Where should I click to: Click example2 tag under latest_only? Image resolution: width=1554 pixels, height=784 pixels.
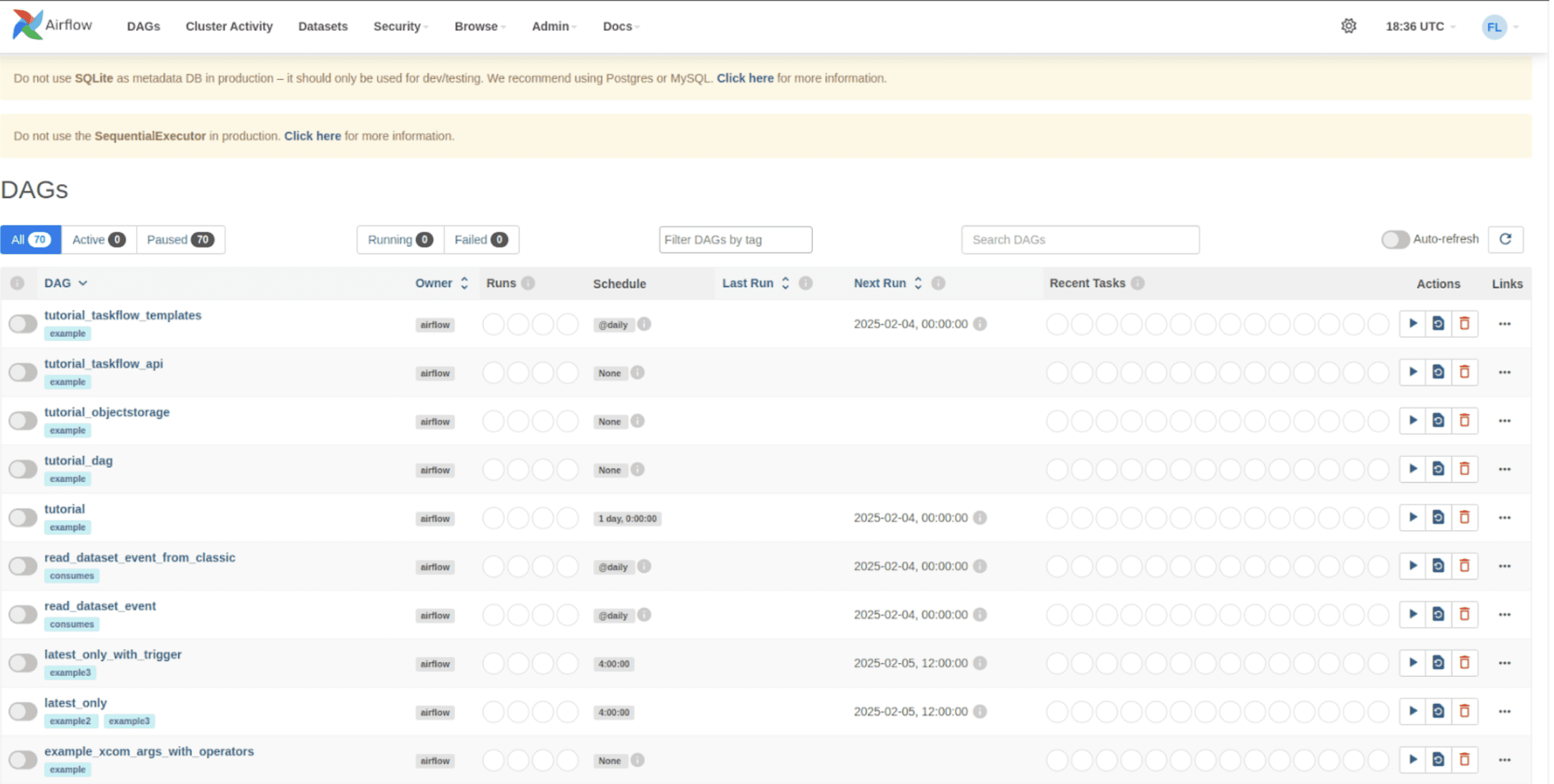point(70,721)
